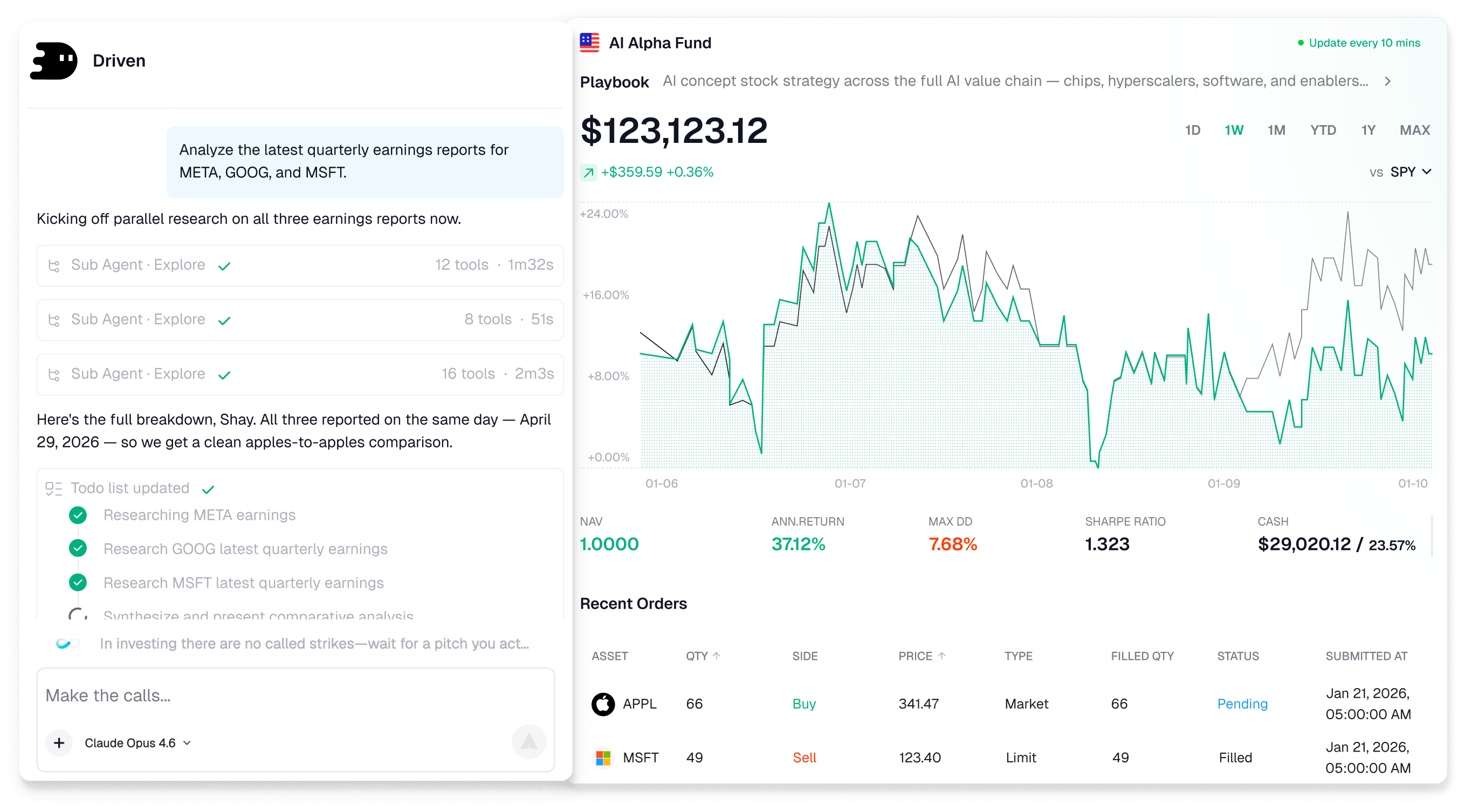The width and height of the screenshot is (1465, 812).
Task: Click the checkmark on the 1m32s sub agent row
Action: [225, 266]
